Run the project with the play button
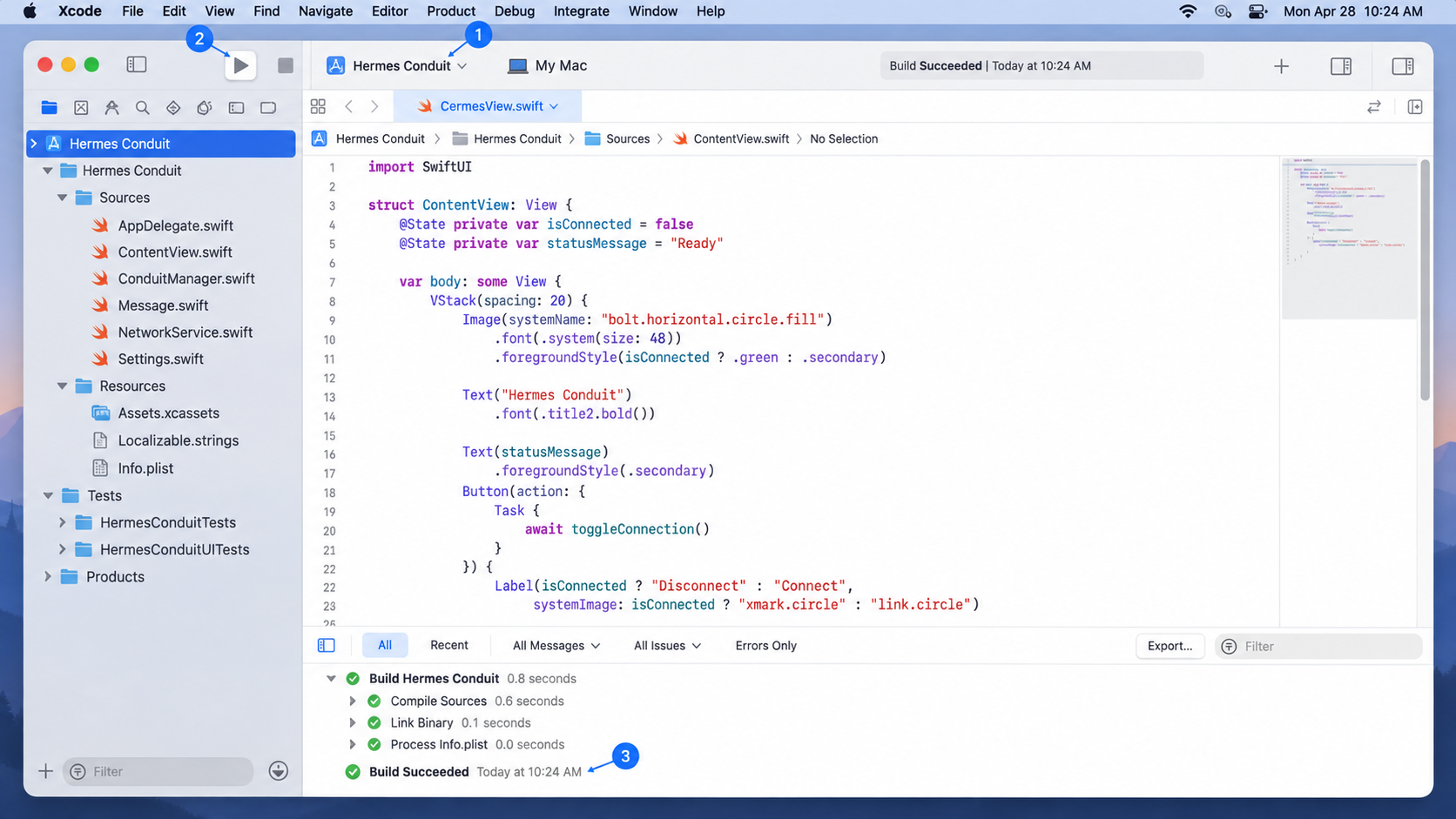1456x819 pixels. pyautogui.click(x=240, y=65)
